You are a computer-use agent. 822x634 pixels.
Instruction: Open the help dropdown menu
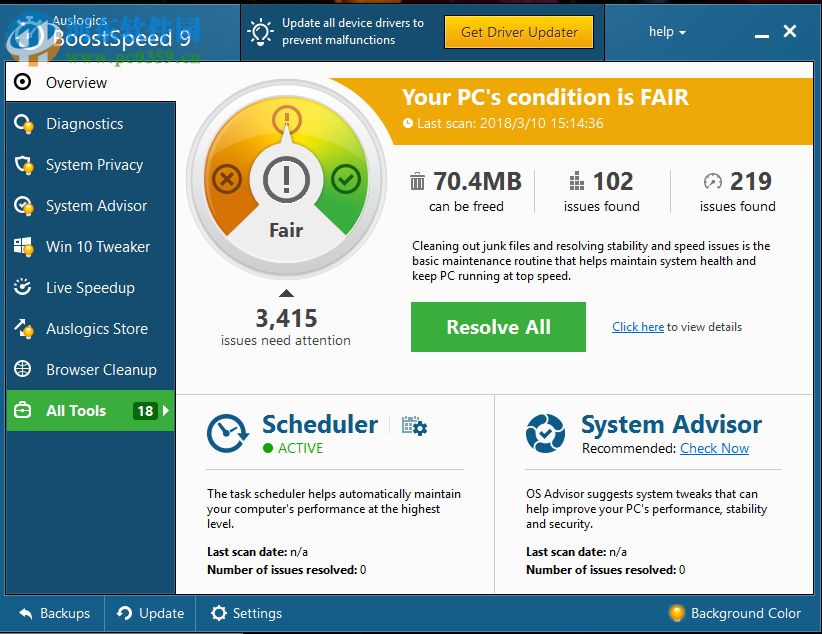pos(667,32)
